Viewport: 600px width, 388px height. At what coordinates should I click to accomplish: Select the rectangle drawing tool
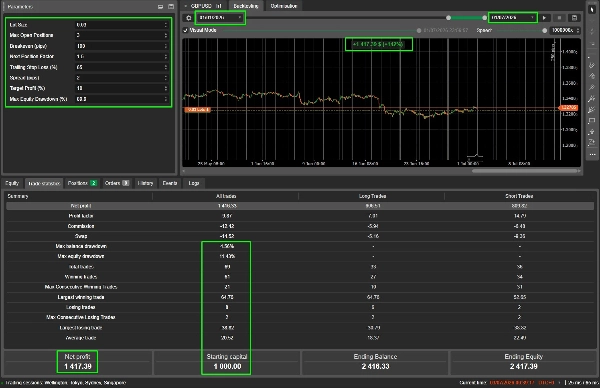coord(592,121)
